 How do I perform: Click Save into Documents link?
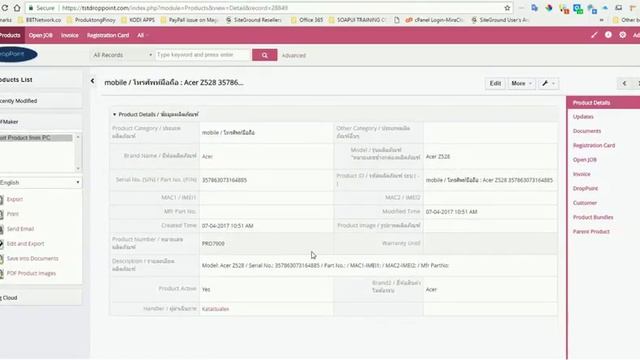pos(33,258)
